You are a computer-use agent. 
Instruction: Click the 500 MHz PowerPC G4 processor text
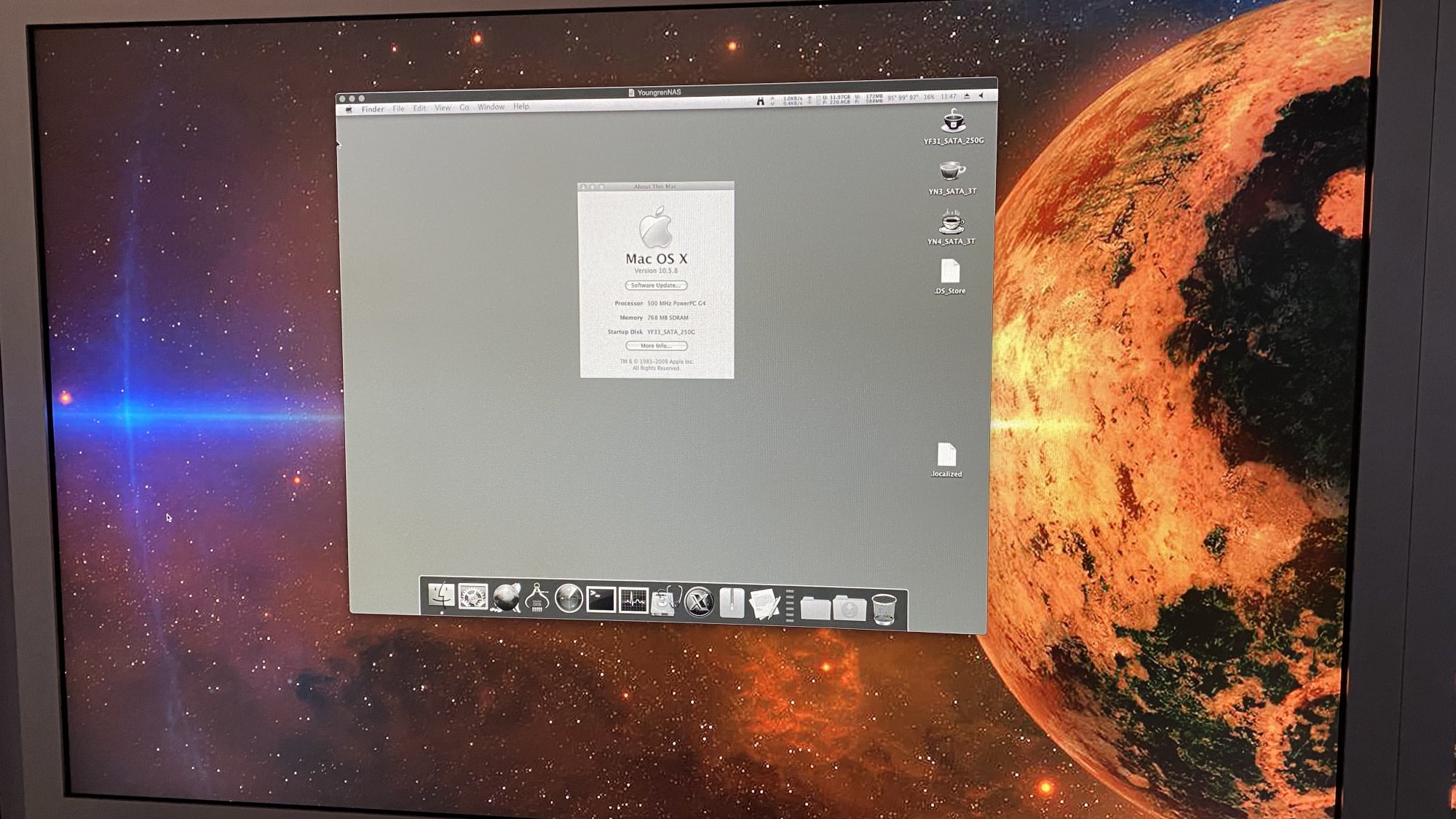676,304
